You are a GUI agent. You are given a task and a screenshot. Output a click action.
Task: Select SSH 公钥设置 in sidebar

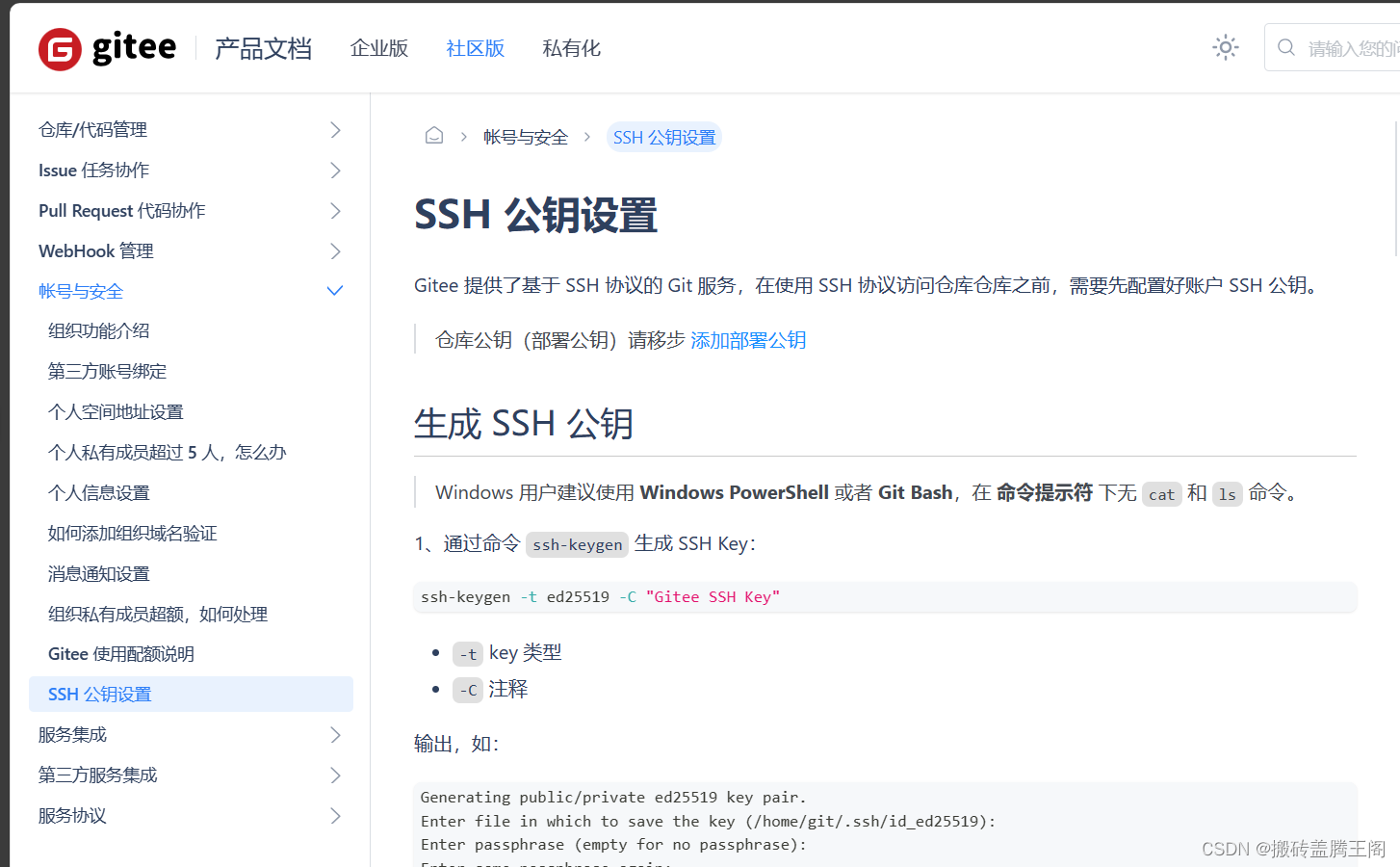tap(192, 694)
